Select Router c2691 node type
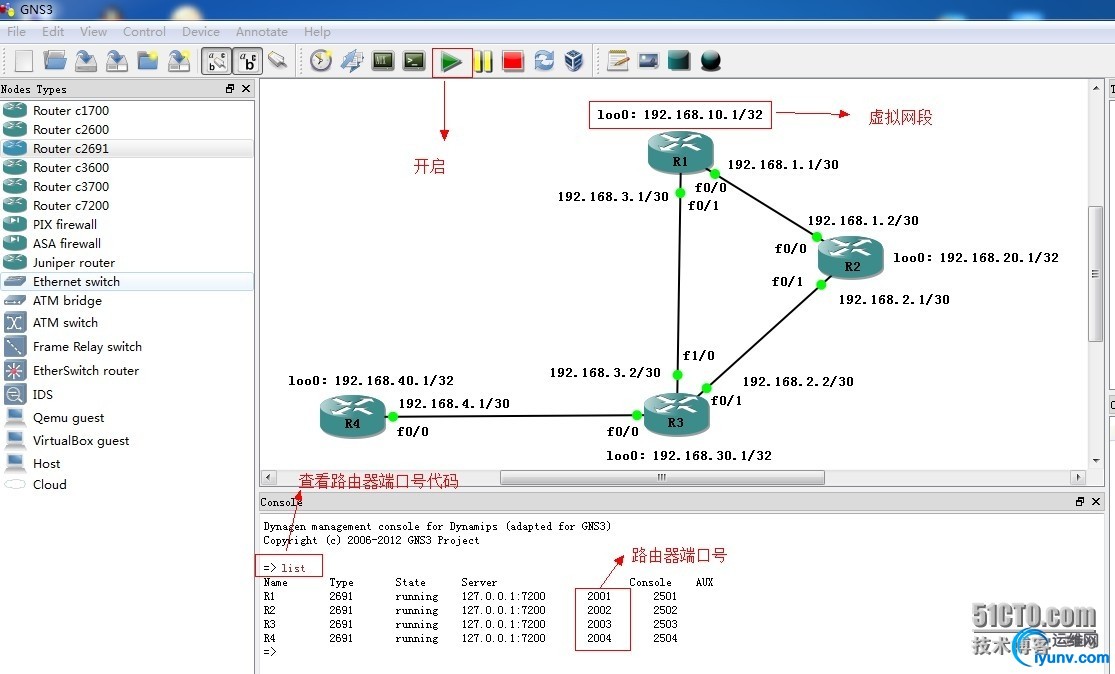The width and height of the screenshot is (1115, 674). [127, 149]
